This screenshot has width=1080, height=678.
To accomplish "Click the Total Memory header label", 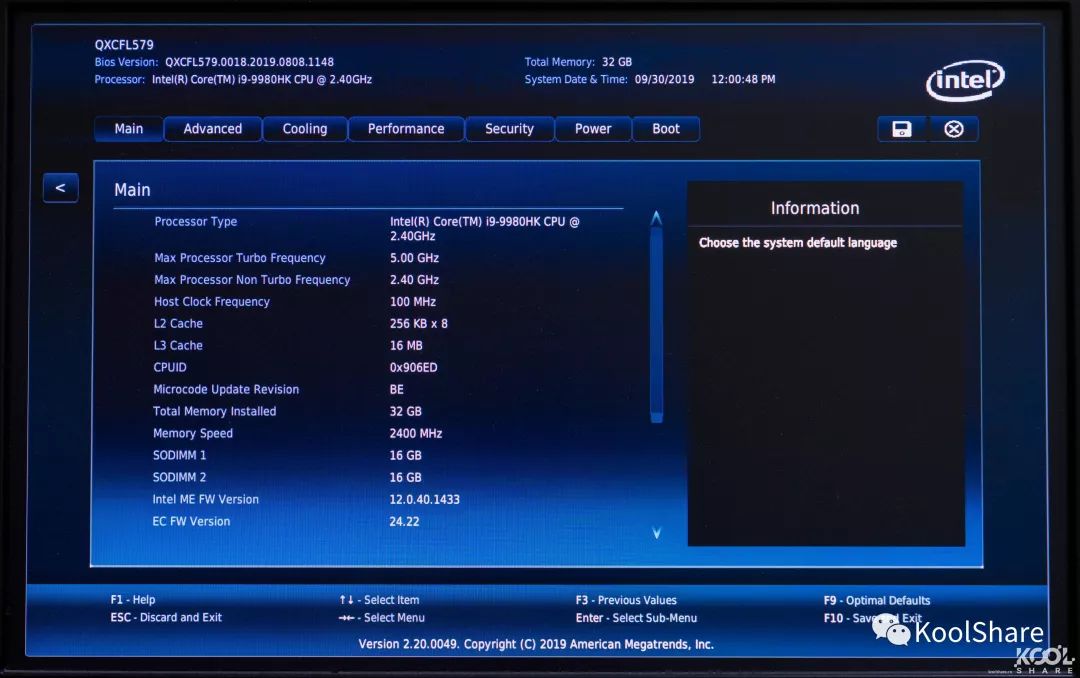I will click(559, 62).
